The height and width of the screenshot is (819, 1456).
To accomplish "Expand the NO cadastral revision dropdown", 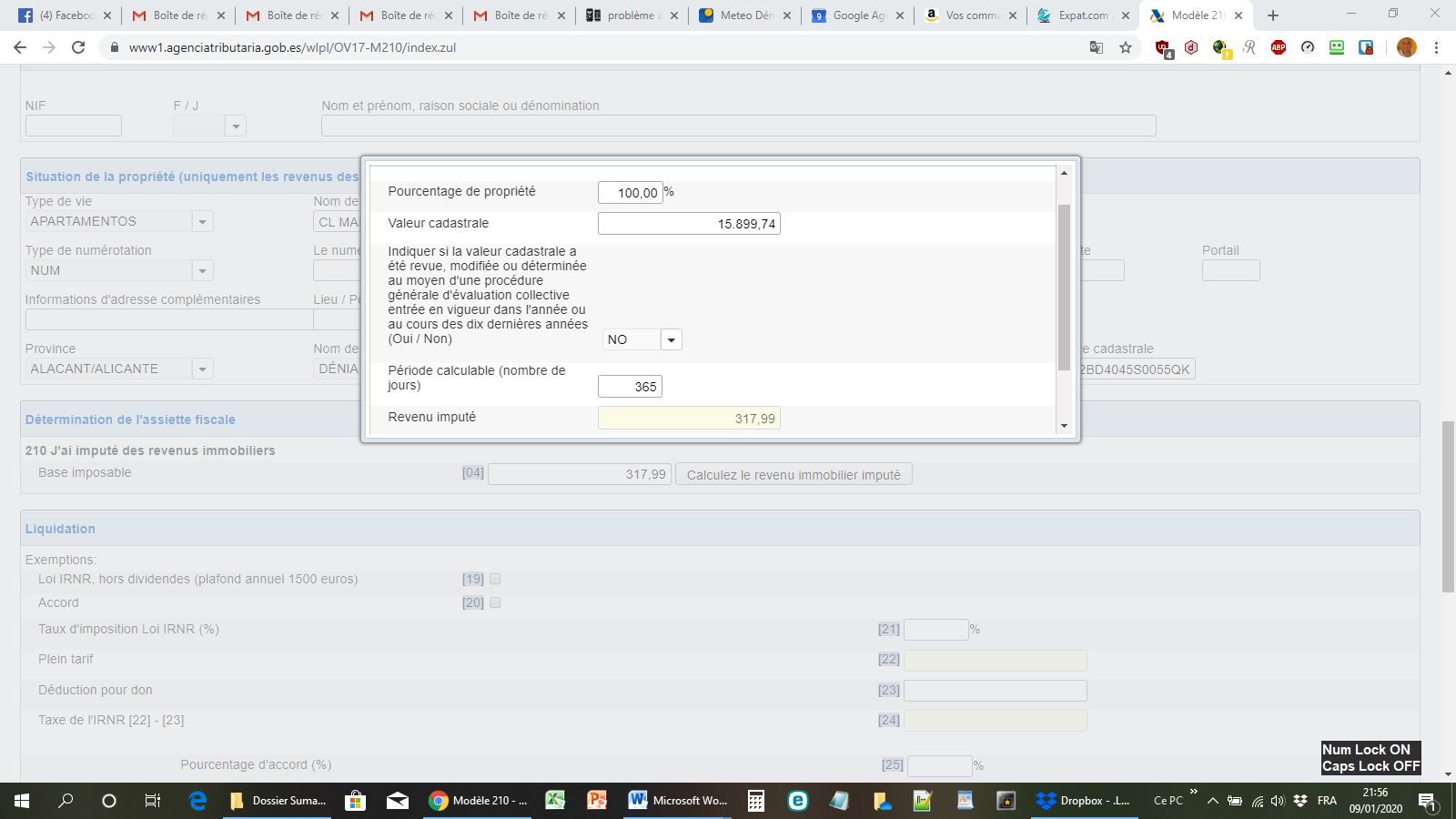I will [671, 339].
